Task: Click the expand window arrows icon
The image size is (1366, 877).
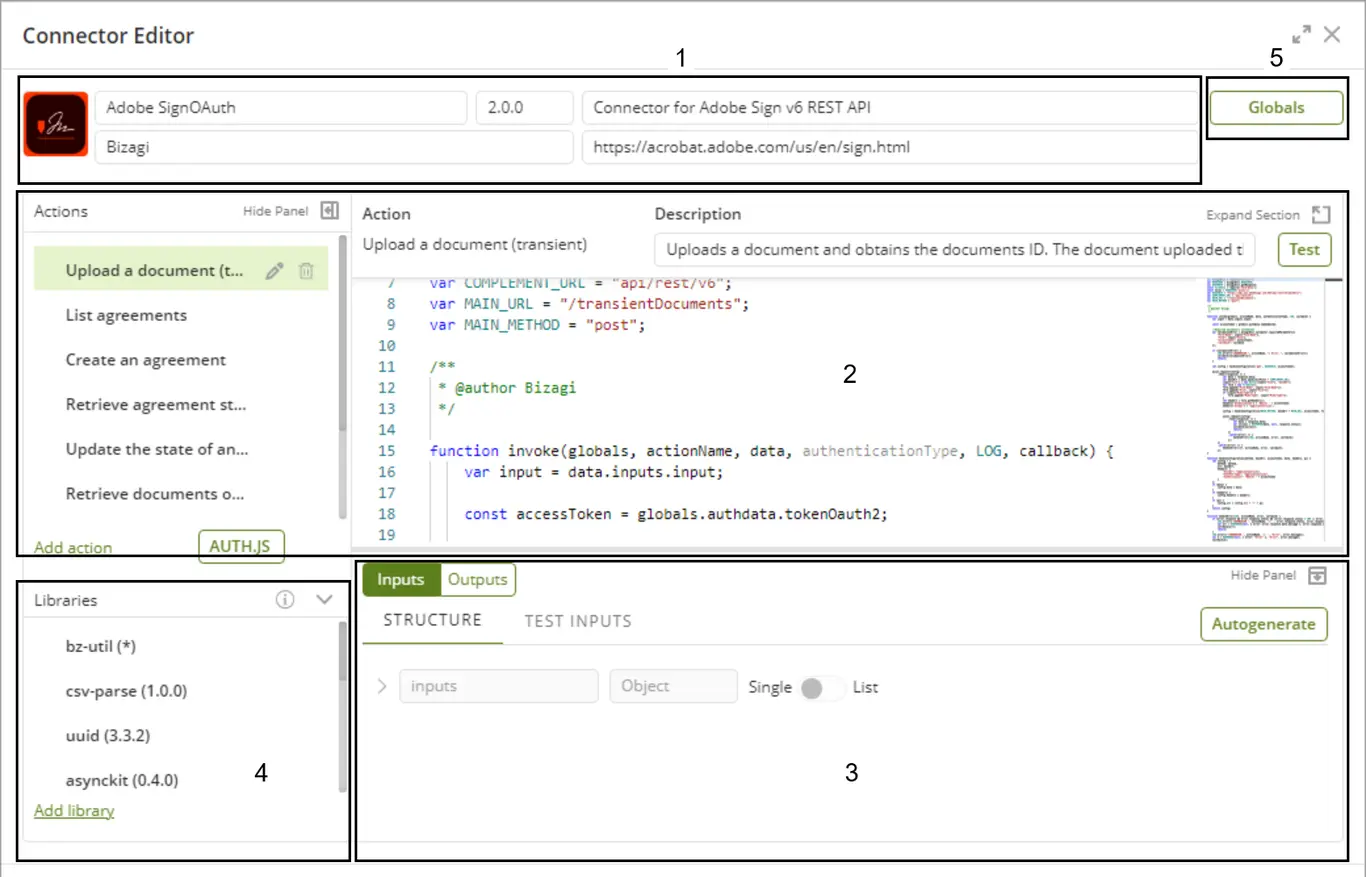Action: tap(1301, 35)
